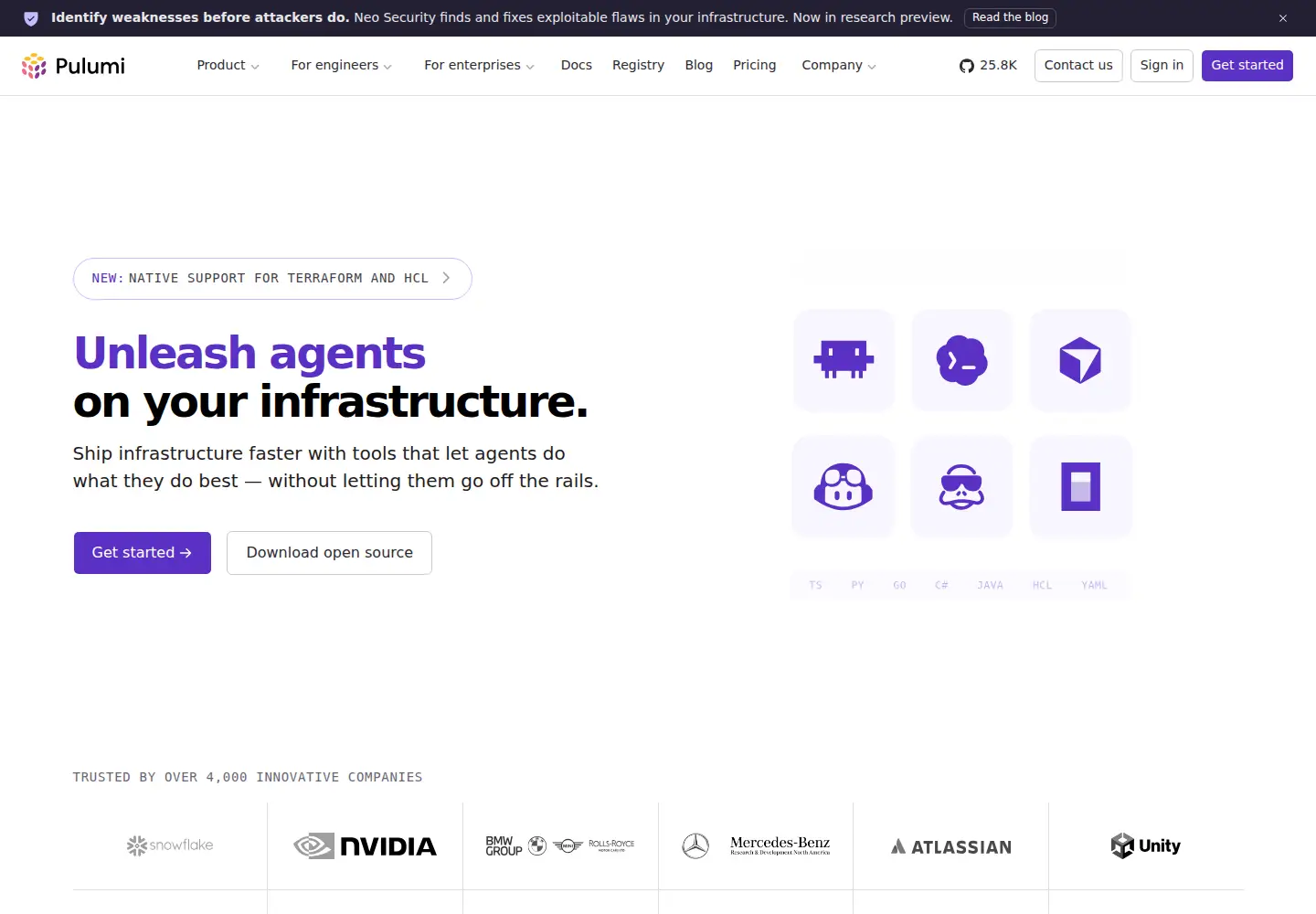Select the purple rectangle window tile
The image size is (1316, 914).
click(x=1080, y=486)
